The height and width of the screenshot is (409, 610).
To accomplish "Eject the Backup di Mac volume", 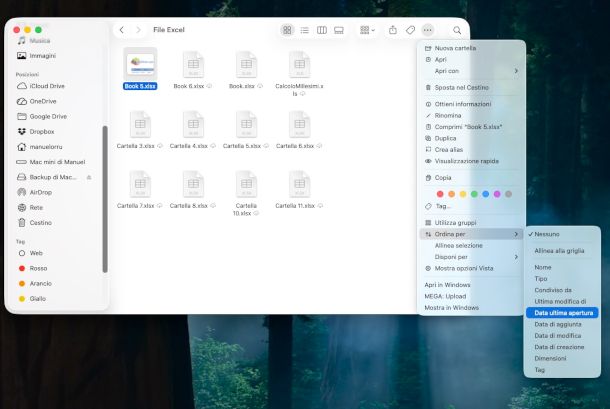I will tap(89, 177).
